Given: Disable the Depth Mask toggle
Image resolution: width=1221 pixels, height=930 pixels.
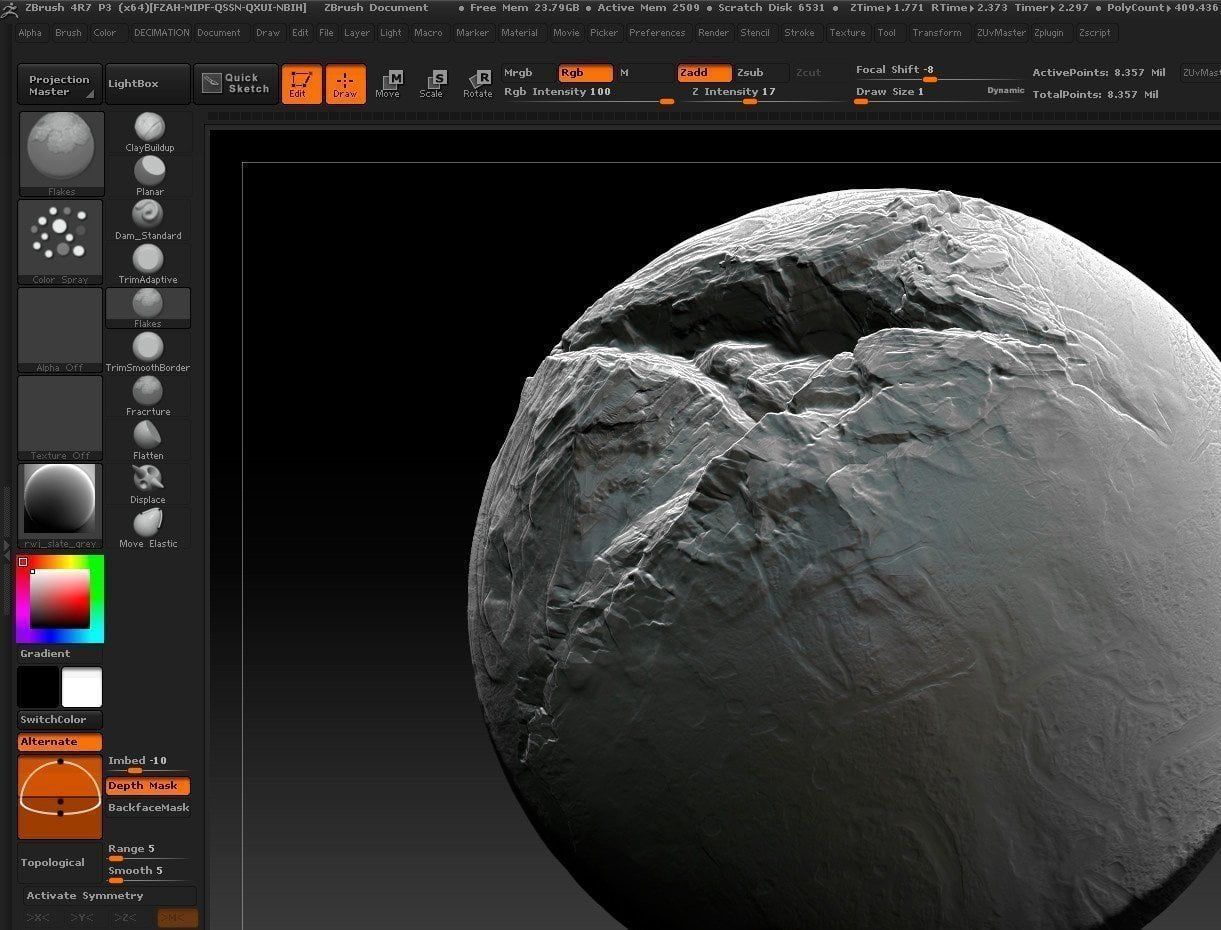Looking at the screenshot, I should [x=147, y=786].
